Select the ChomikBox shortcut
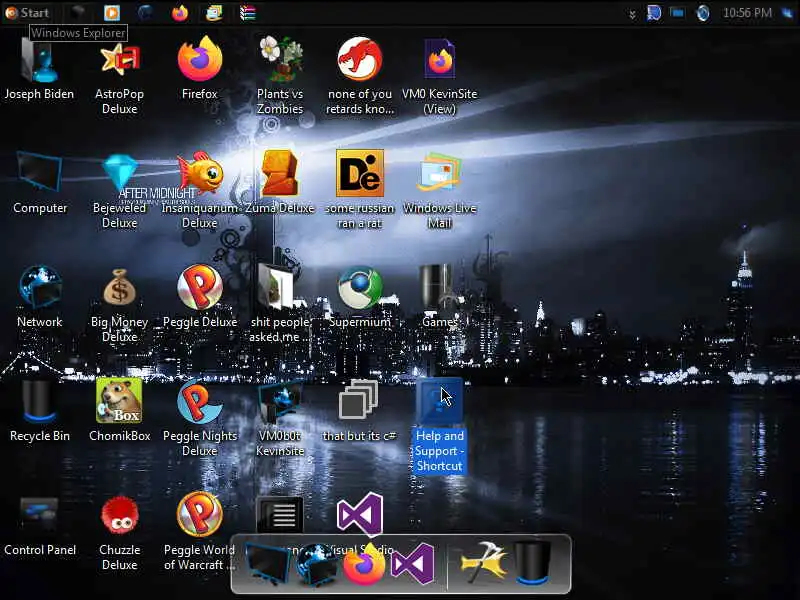 (x=119, y=410)
